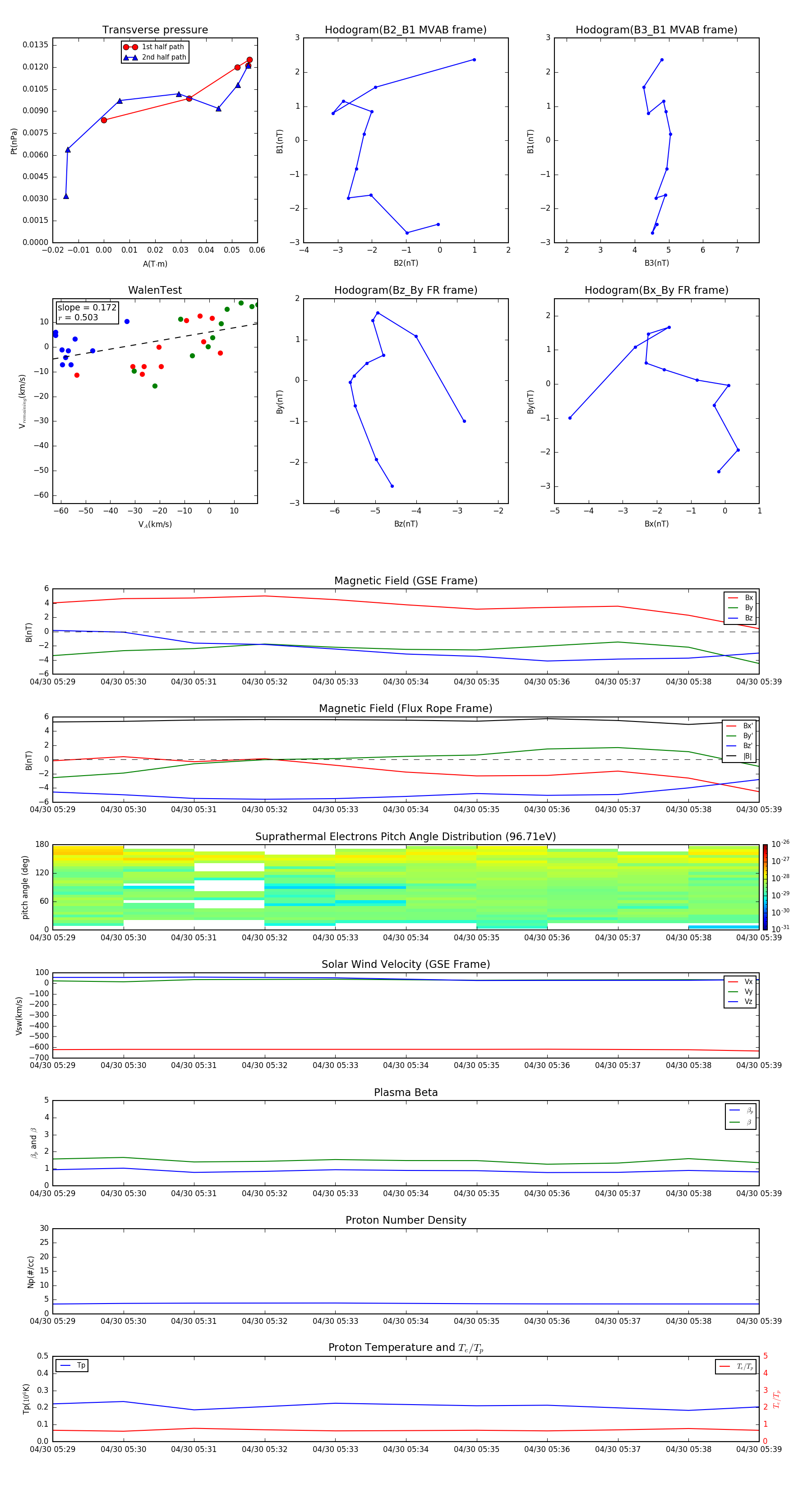Select 'Vz' in the solar wind legend

click(740, 1001)
